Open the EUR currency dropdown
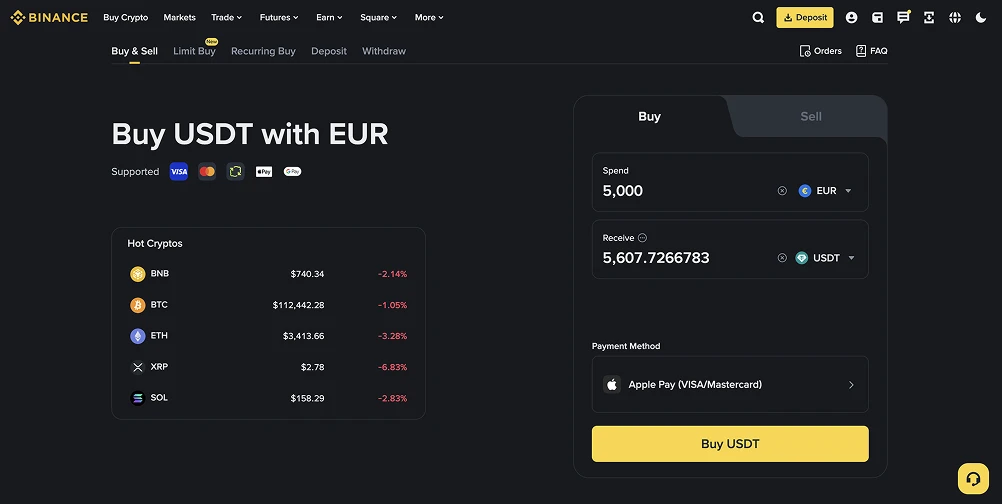The image size is (1002, 504). pos(825,191)
